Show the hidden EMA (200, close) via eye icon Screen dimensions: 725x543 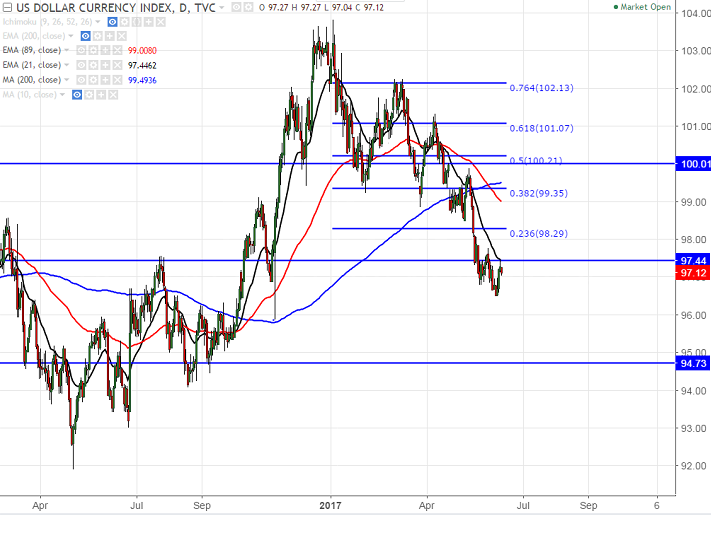click(x=86, y=36)
